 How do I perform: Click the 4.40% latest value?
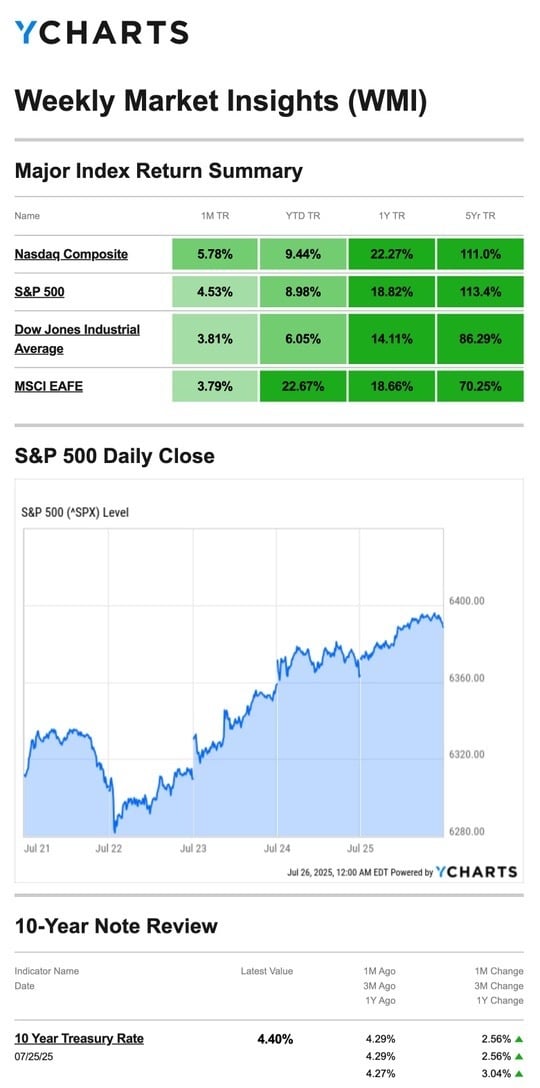point(275,1039)
